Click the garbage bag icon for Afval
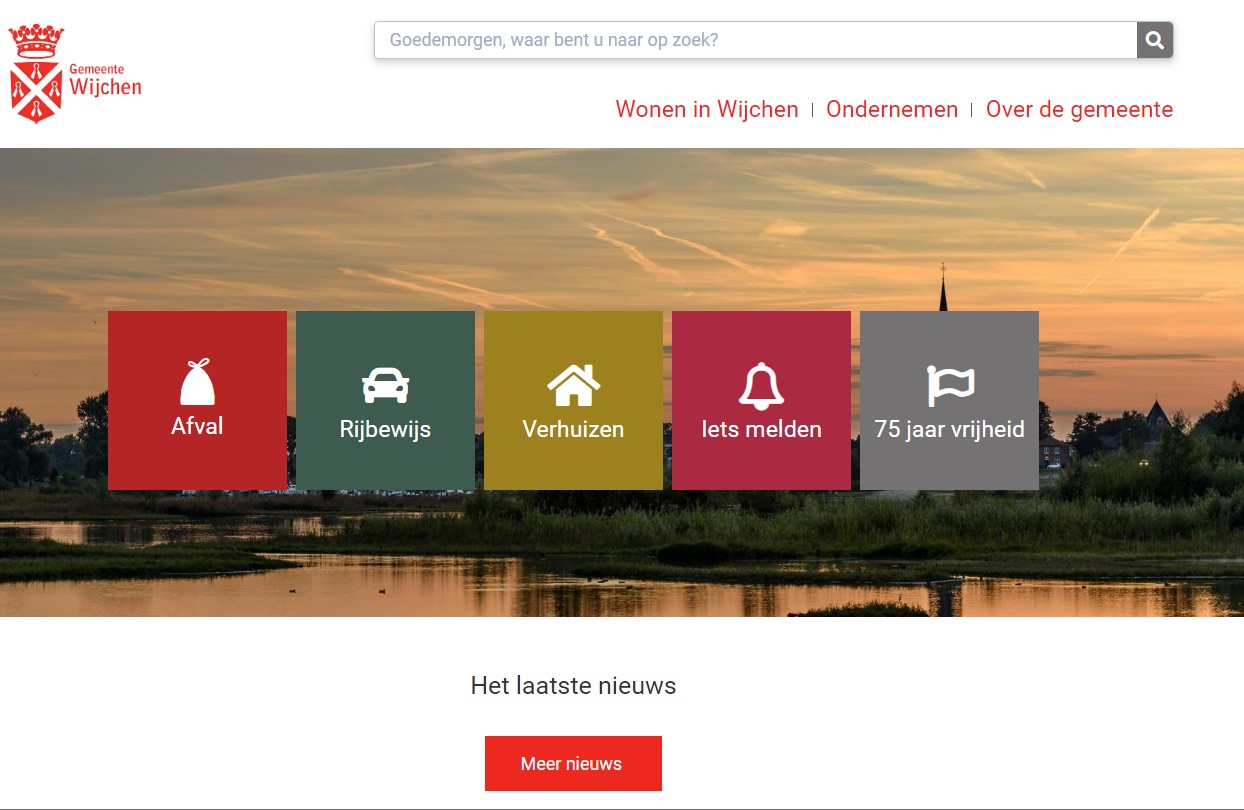The height and width of the screenshot is (810, 1244). pyautogui.click(x=197, y=382)
